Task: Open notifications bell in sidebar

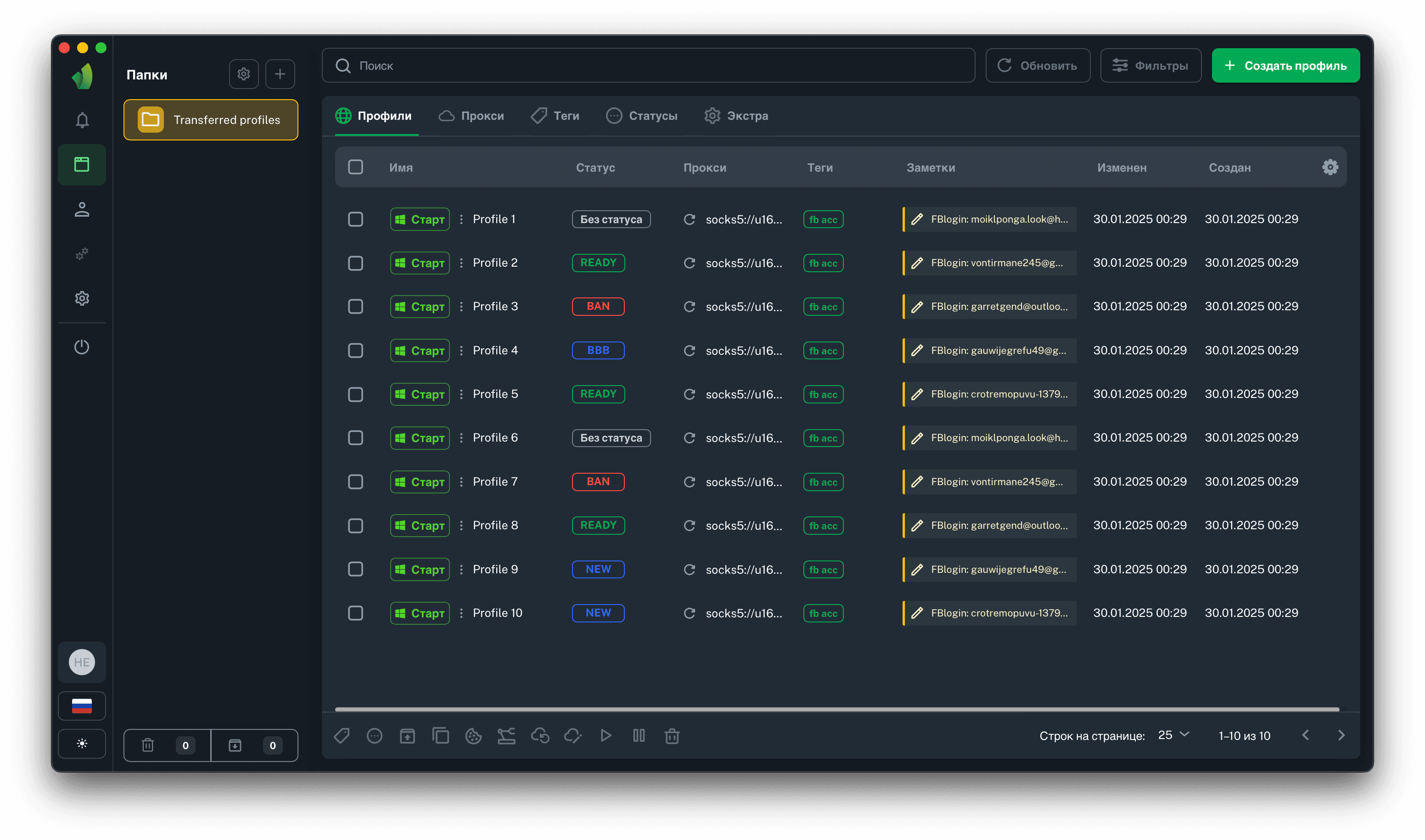Action: coord(82,120)
